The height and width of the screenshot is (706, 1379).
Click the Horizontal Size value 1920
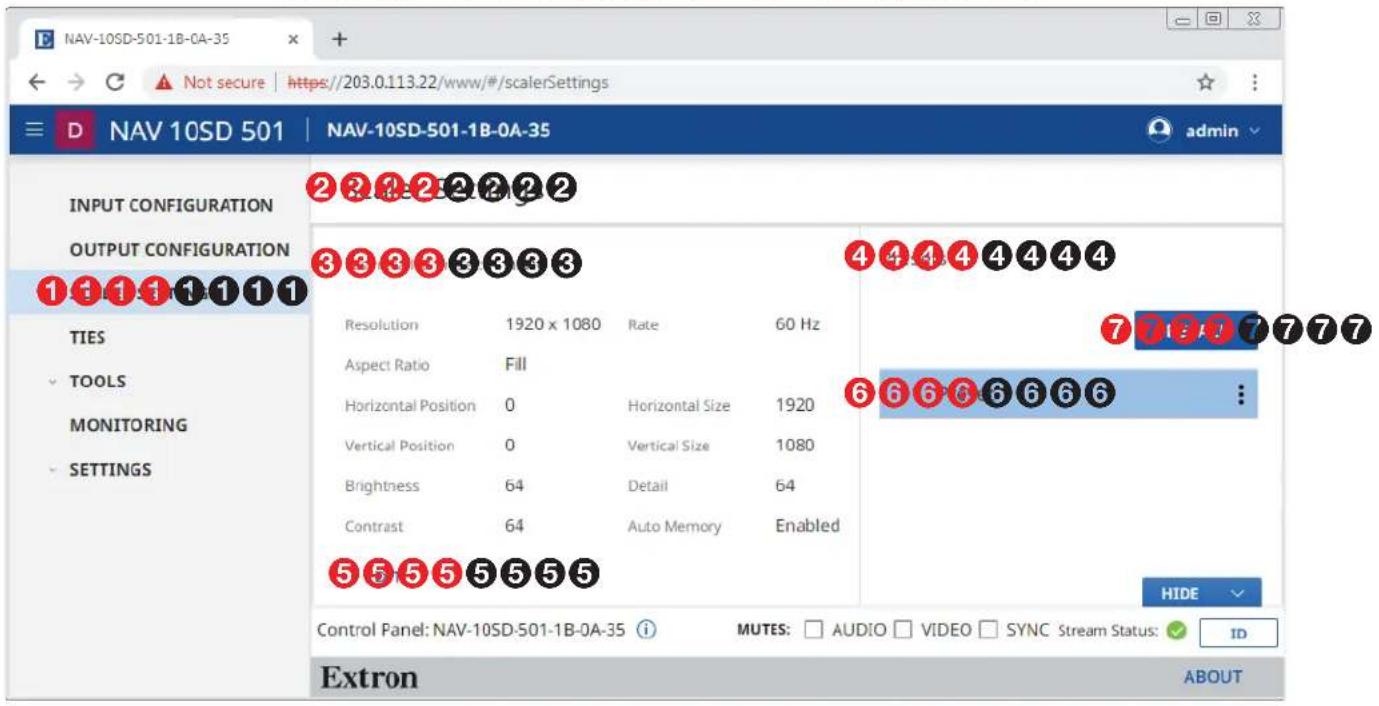794,405
